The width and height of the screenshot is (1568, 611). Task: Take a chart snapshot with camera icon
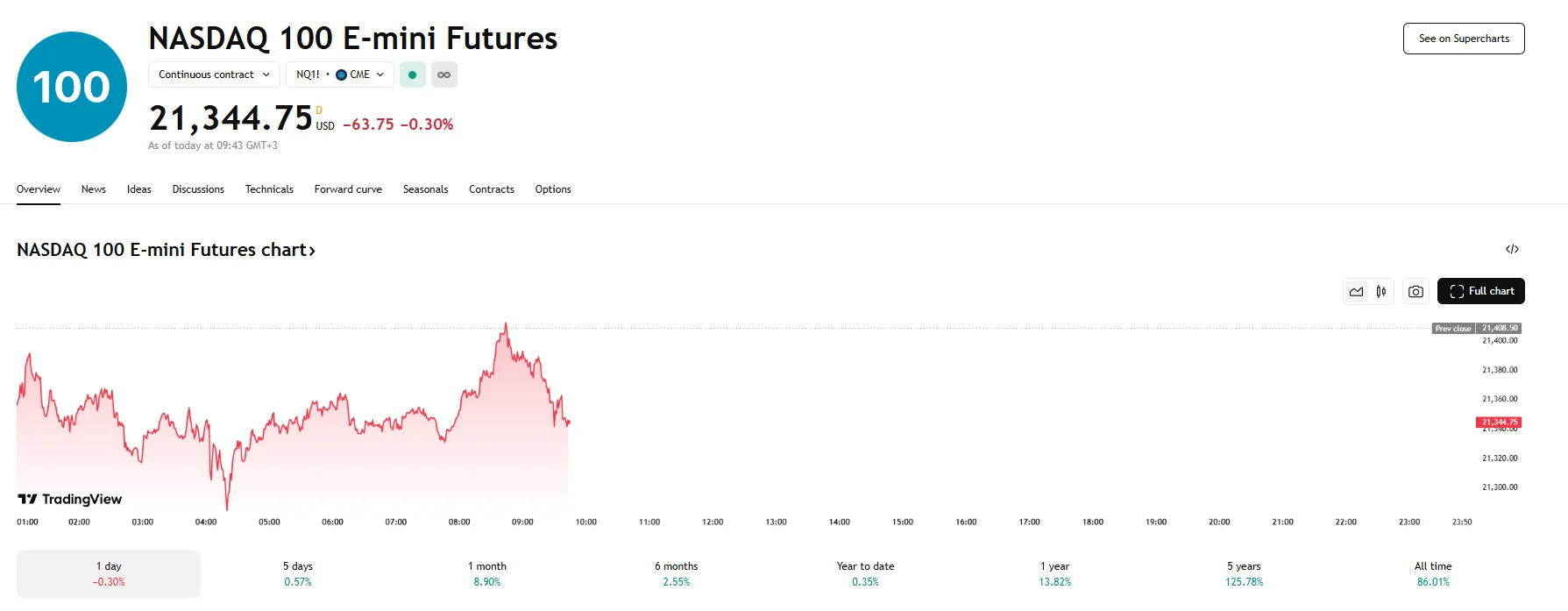coord(1415,292)
